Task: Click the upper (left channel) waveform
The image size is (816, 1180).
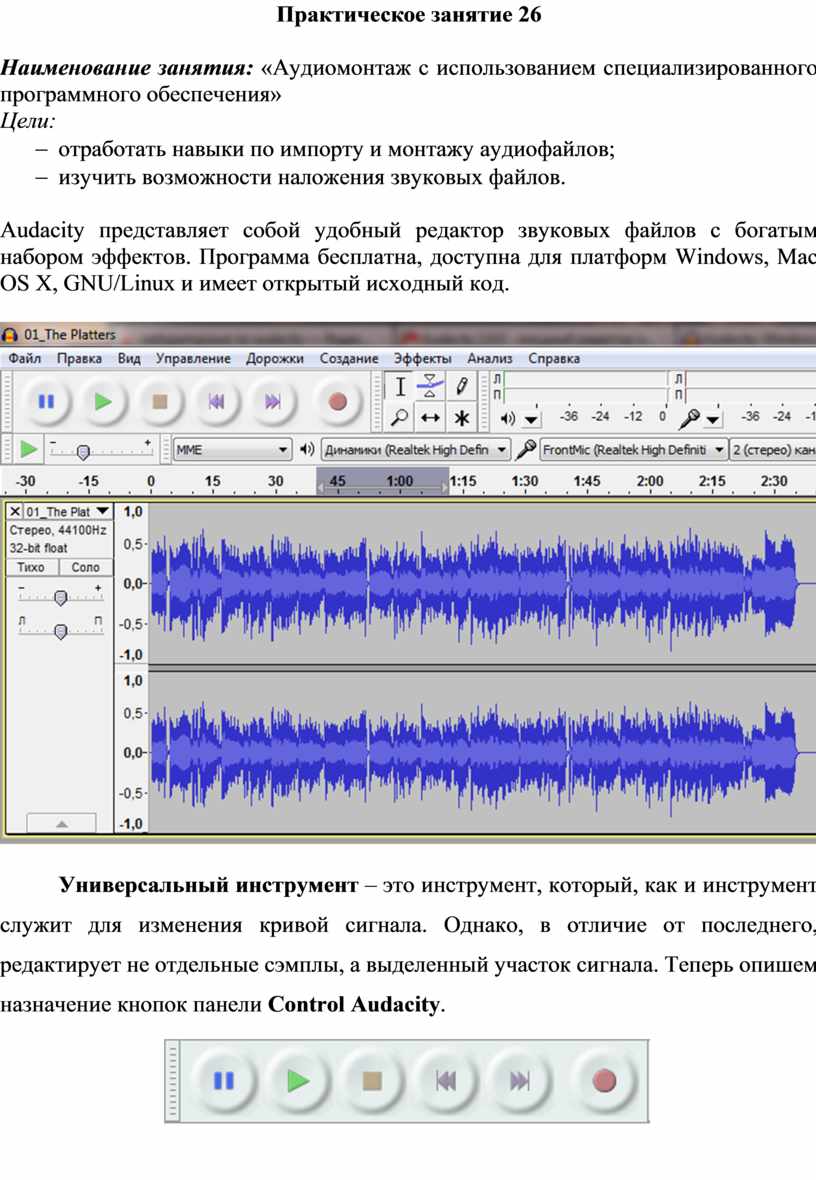Action: [x=482, y=583]
